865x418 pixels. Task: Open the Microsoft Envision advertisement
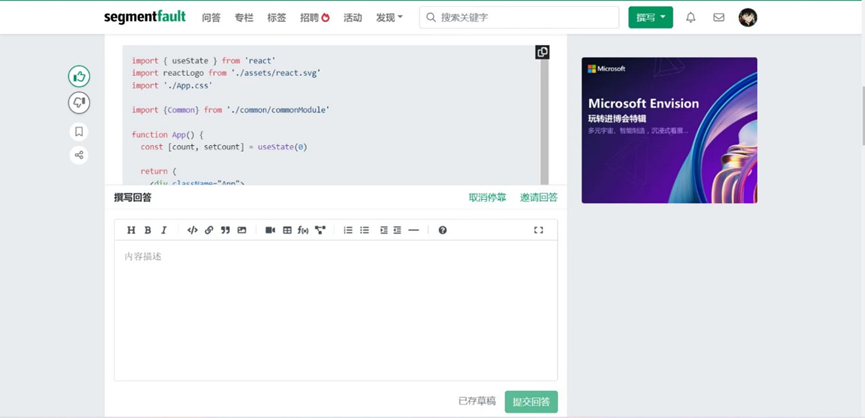coord(669,130)
